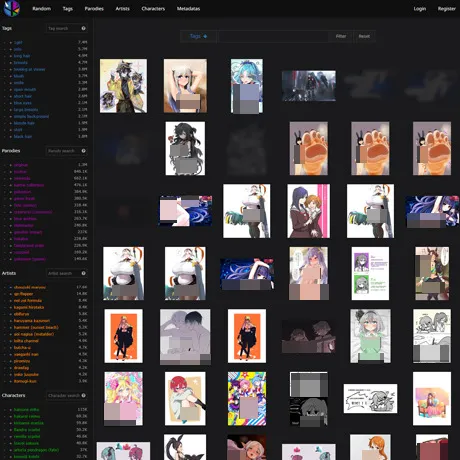
Task: Open the Parodies page from navbar
Action: [94, 9]
